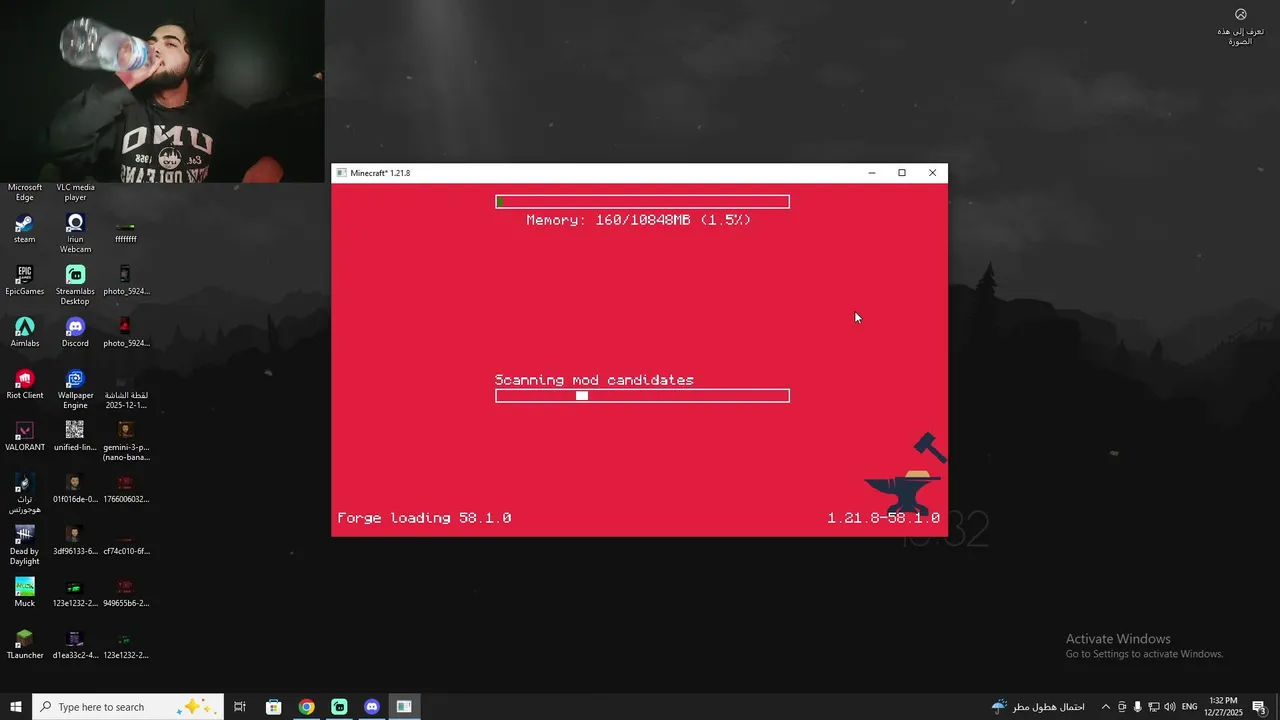This screenshot has height=720, width=1280.
Task: Change the ENG input language
Action: coord(1189,707)
